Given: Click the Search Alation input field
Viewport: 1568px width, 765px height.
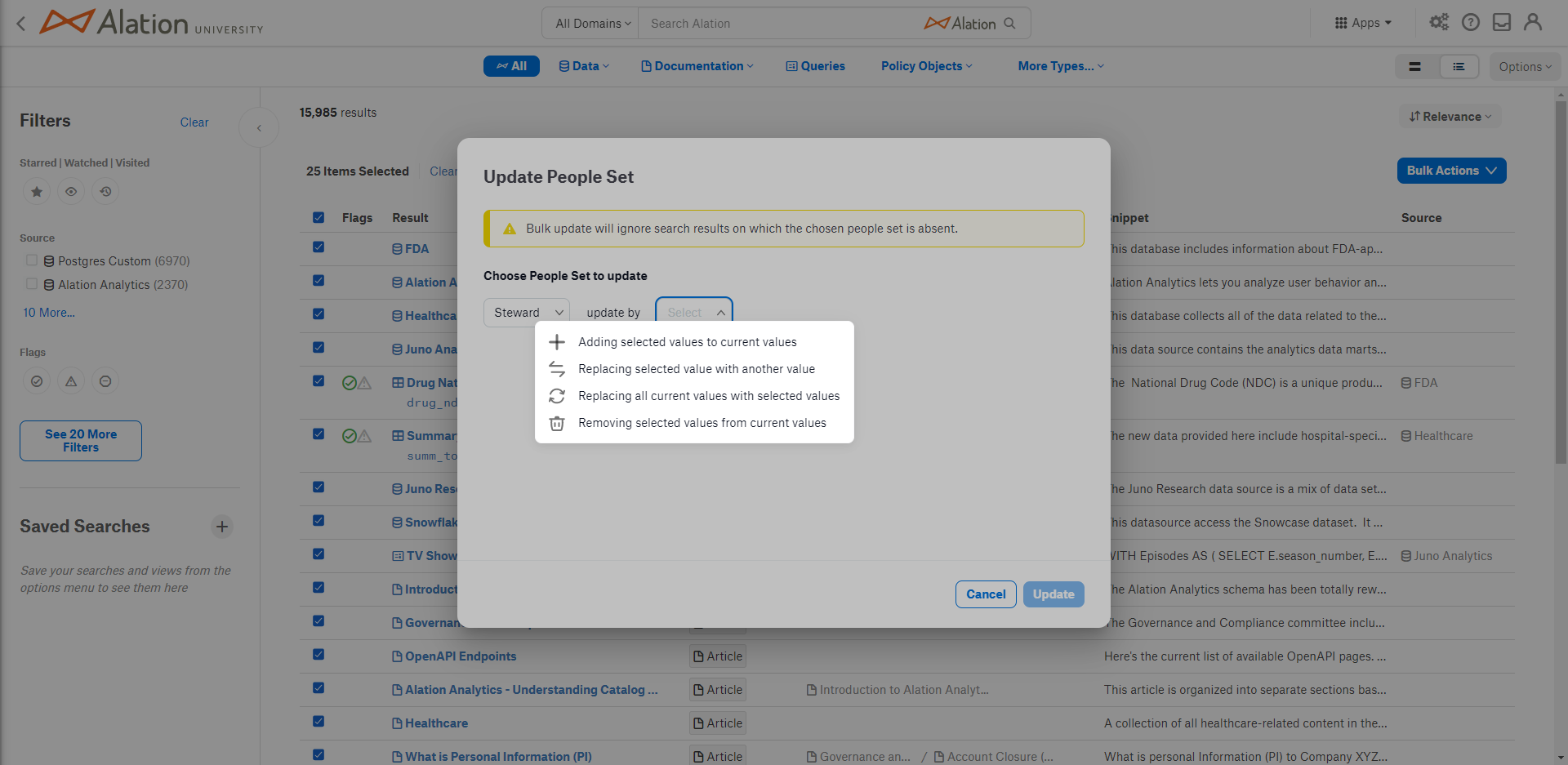Looking at the screenshot, I should coord(780,24).
